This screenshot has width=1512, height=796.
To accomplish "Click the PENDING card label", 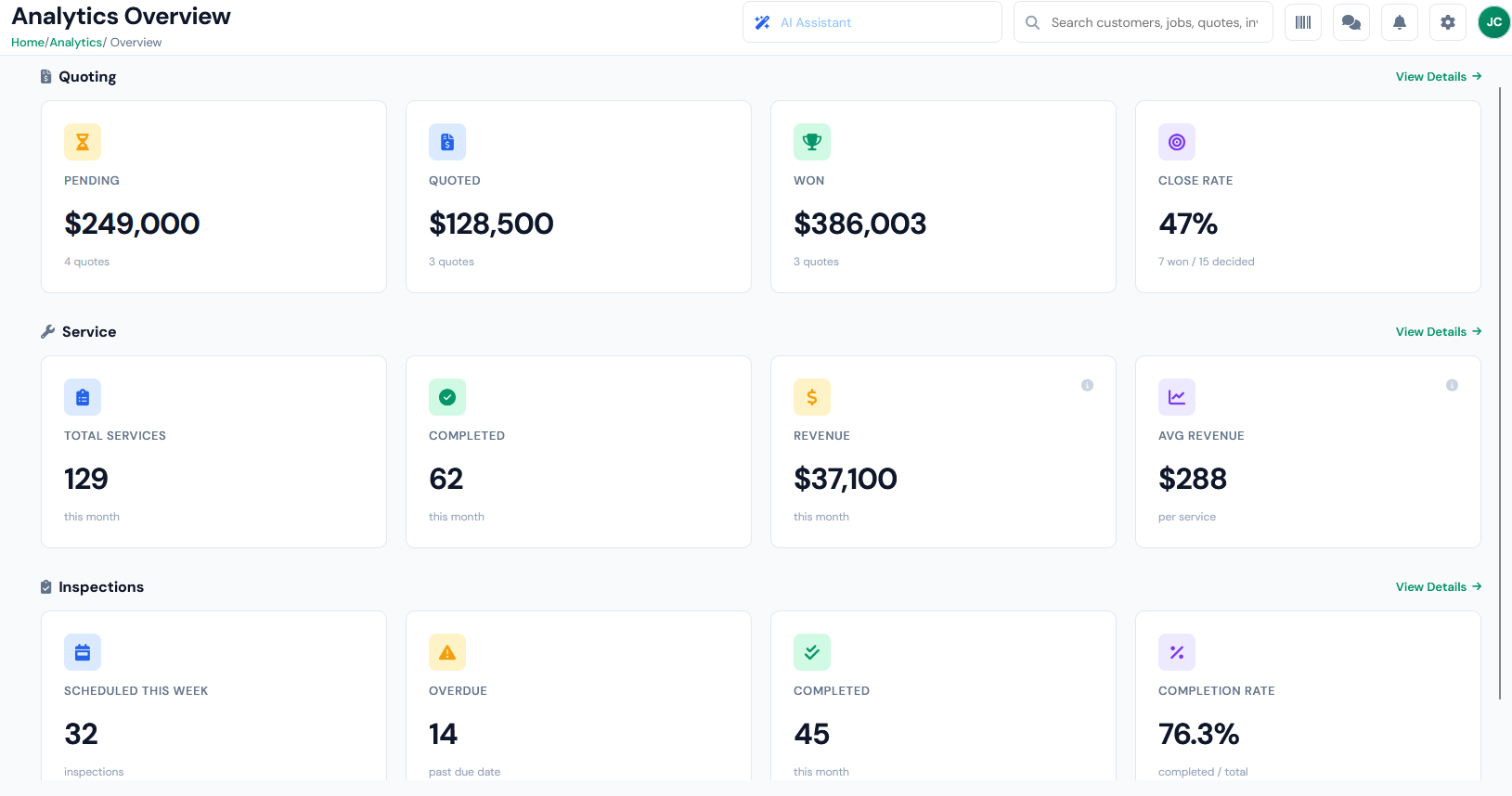I will (x=92, y=181).
